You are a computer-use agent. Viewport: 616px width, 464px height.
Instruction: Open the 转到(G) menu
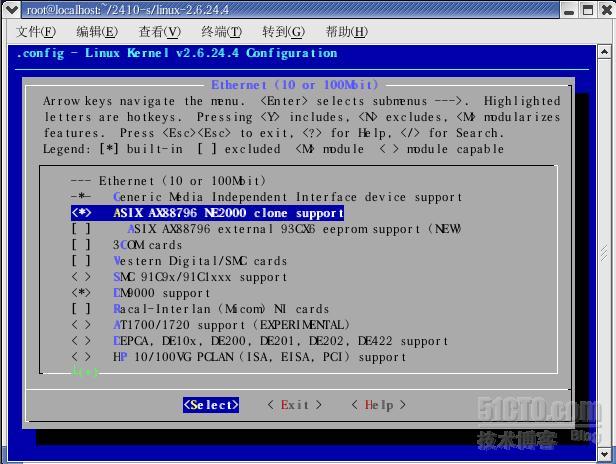click(284, 31)
